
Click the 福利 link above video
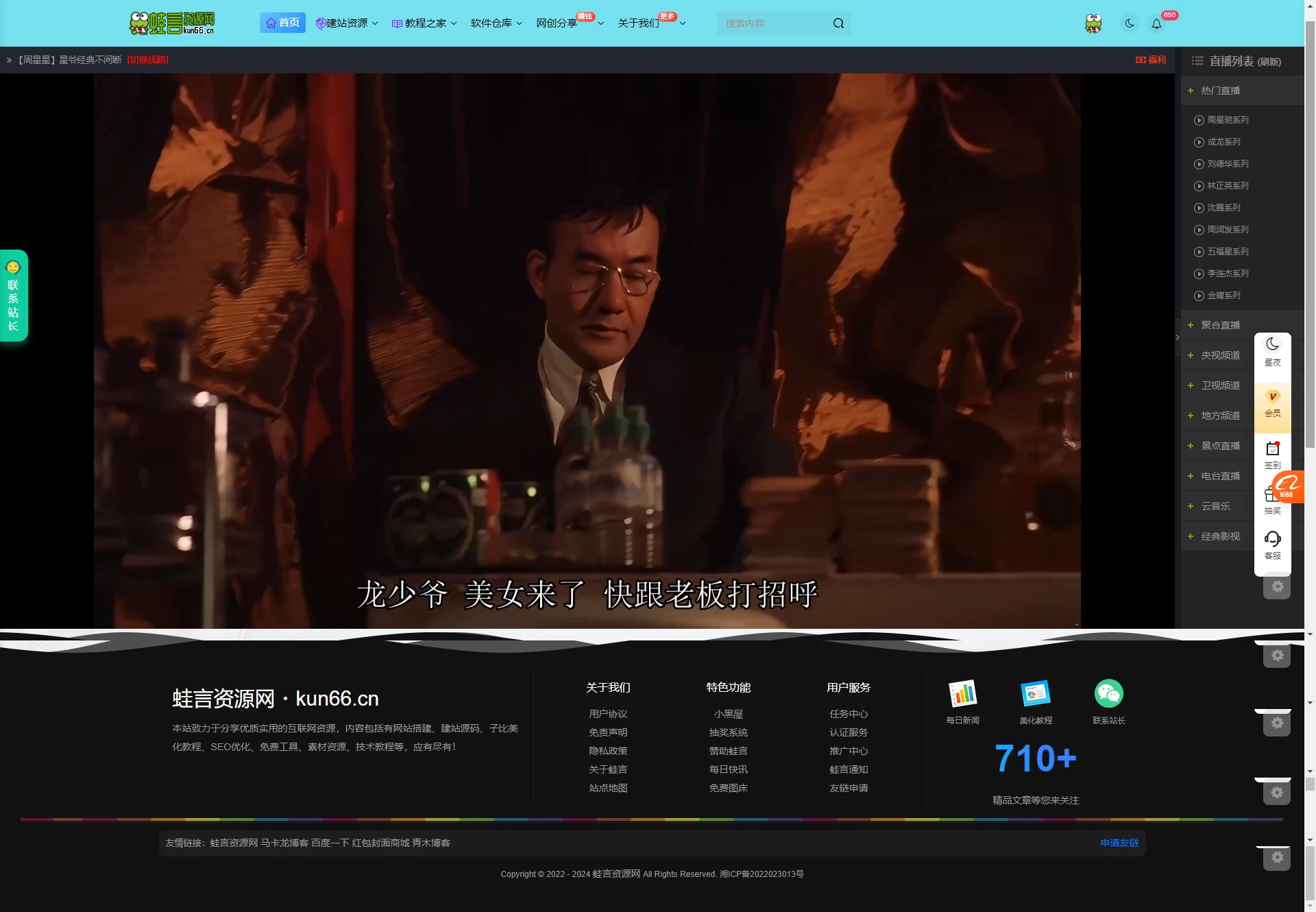click(x=1151, y=60)
